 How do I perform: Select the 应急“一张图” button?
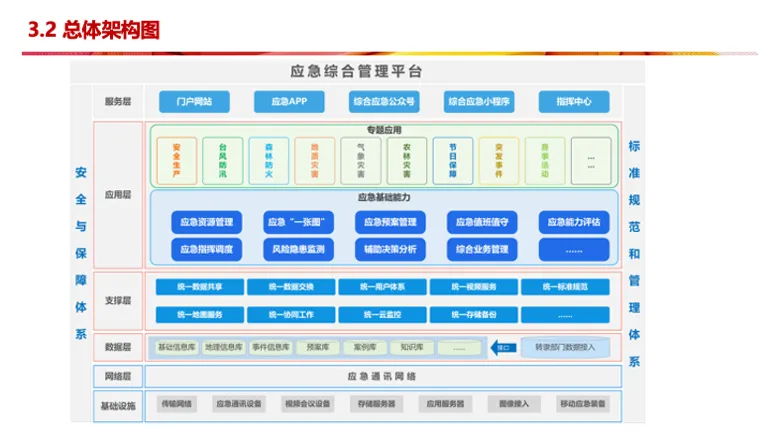298,222
